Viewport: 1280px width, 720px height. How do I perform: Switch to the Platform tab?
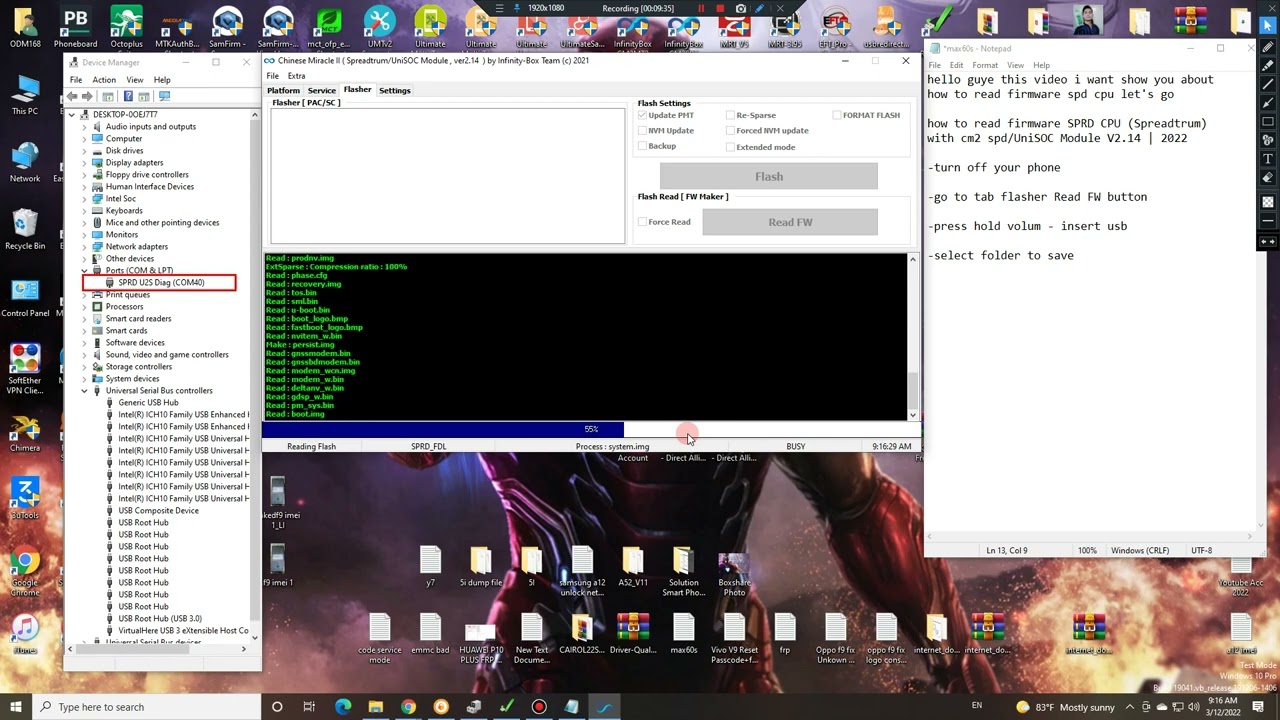(283, 90)
